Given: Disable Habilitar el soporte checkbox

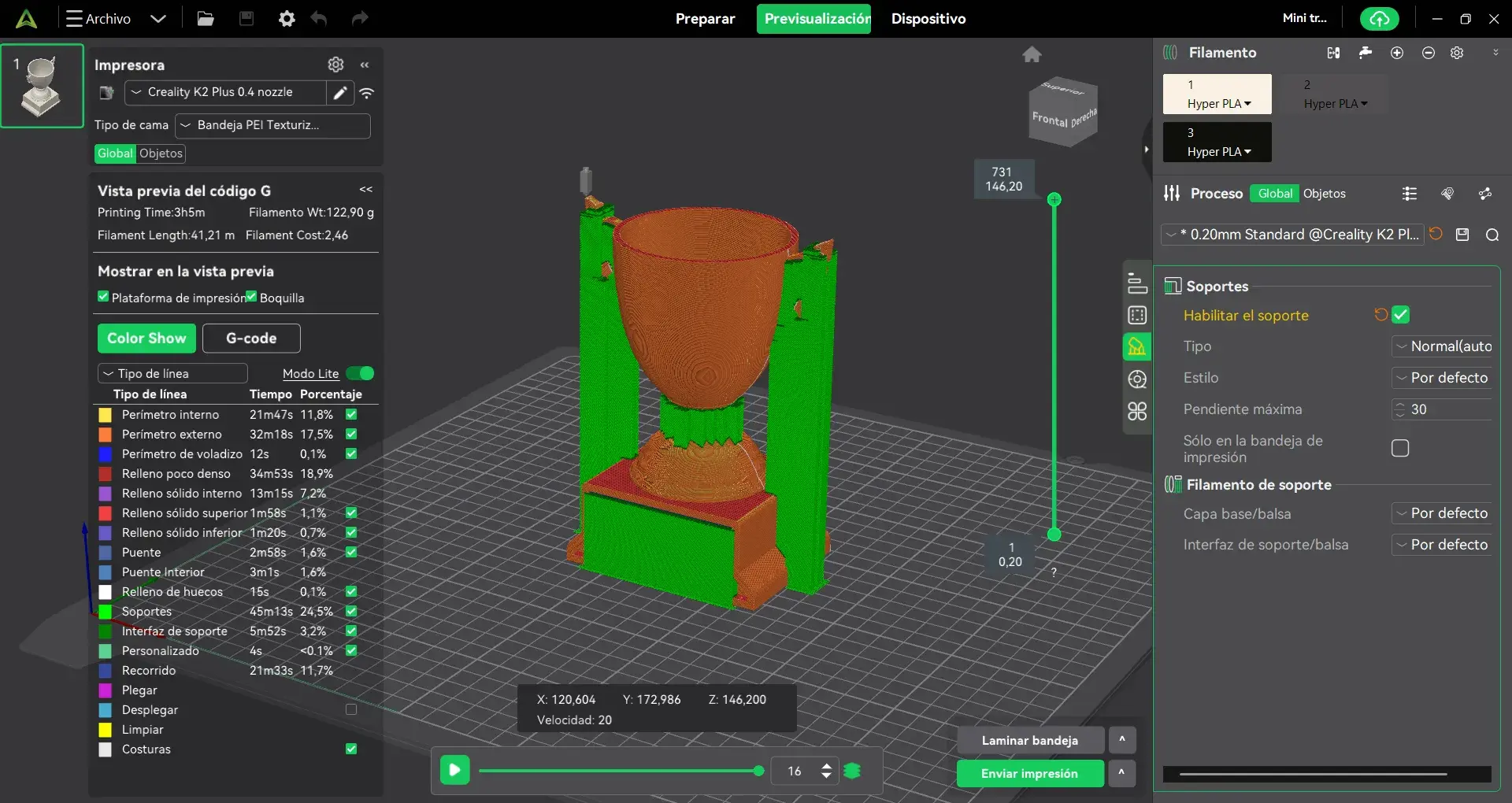Looking at the screenshot, I should click(x=1400, y=315).
